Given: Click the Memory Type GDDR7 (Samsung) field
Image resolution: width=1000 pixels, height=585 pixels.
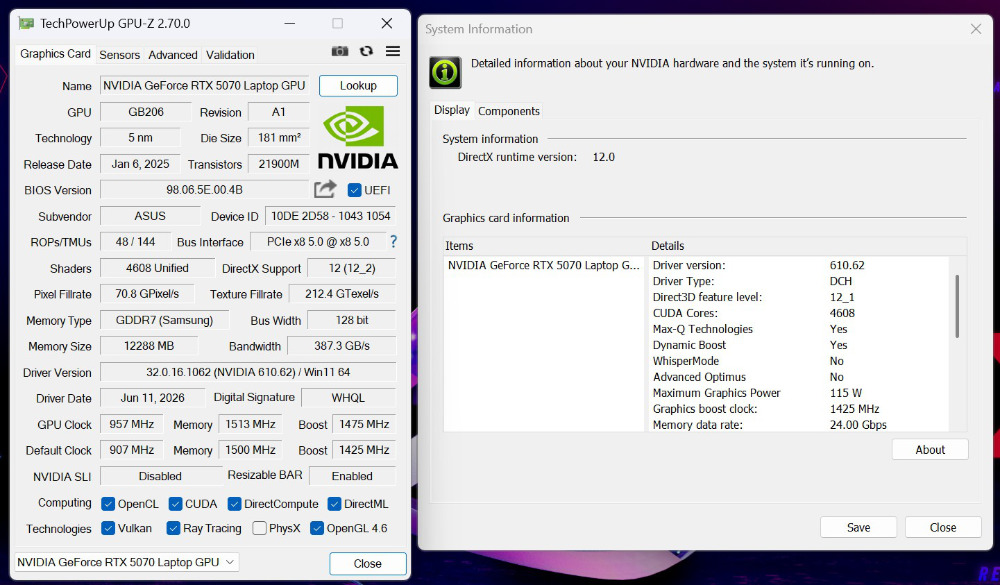Looking at the screenshot, I should [164, 320].
